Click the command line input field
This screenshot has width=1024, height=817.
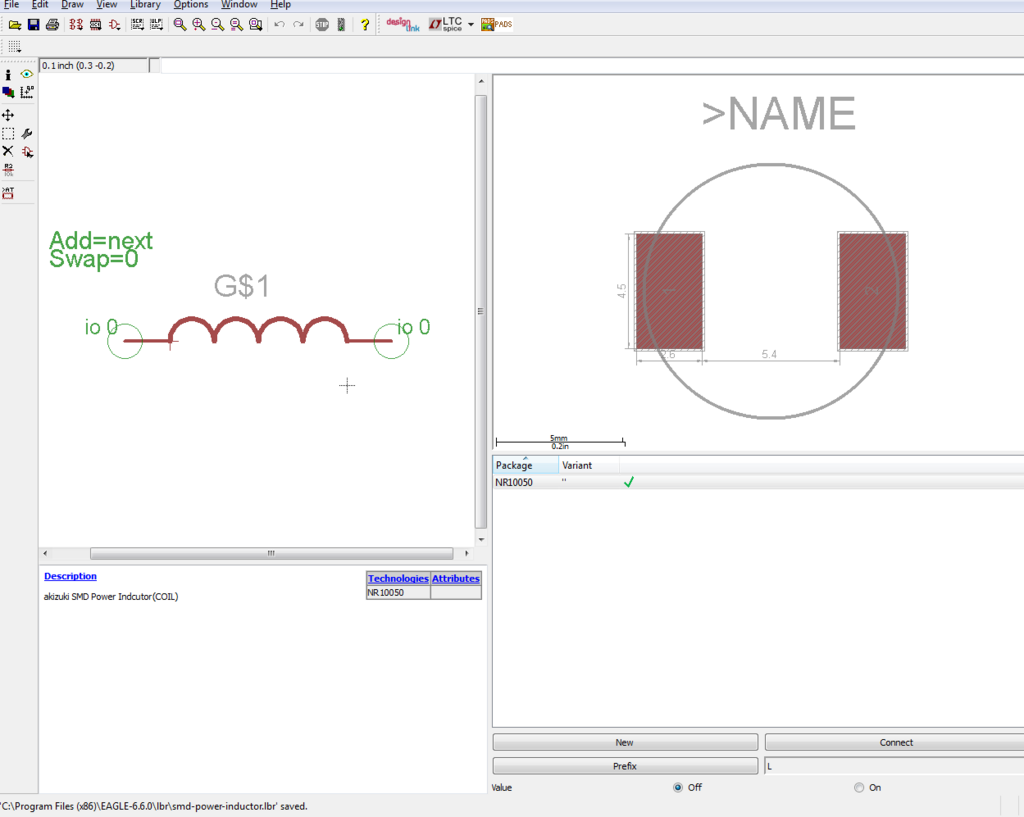click(x=592, y=66)
